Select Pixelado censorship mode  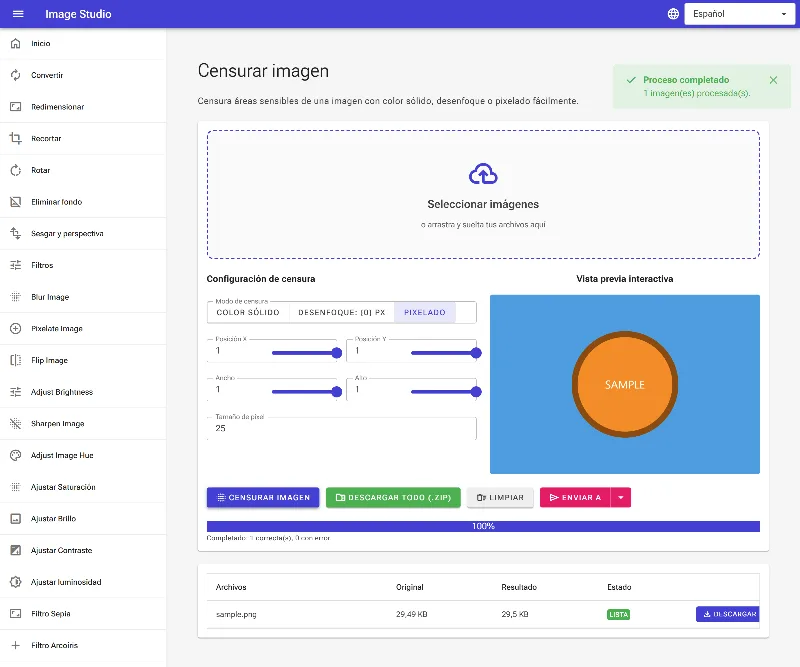424,312
